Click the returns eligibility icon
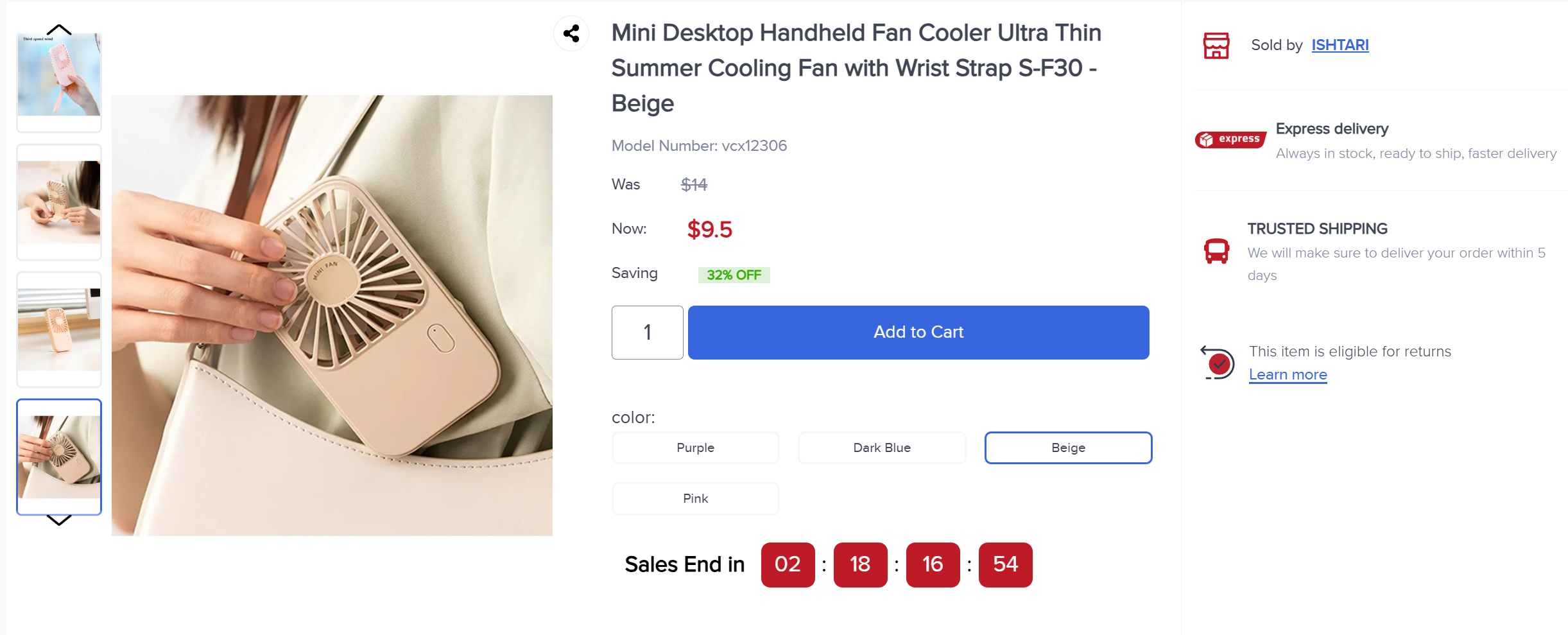Viewport: 1568px width, 635px height. (1218, 363)
